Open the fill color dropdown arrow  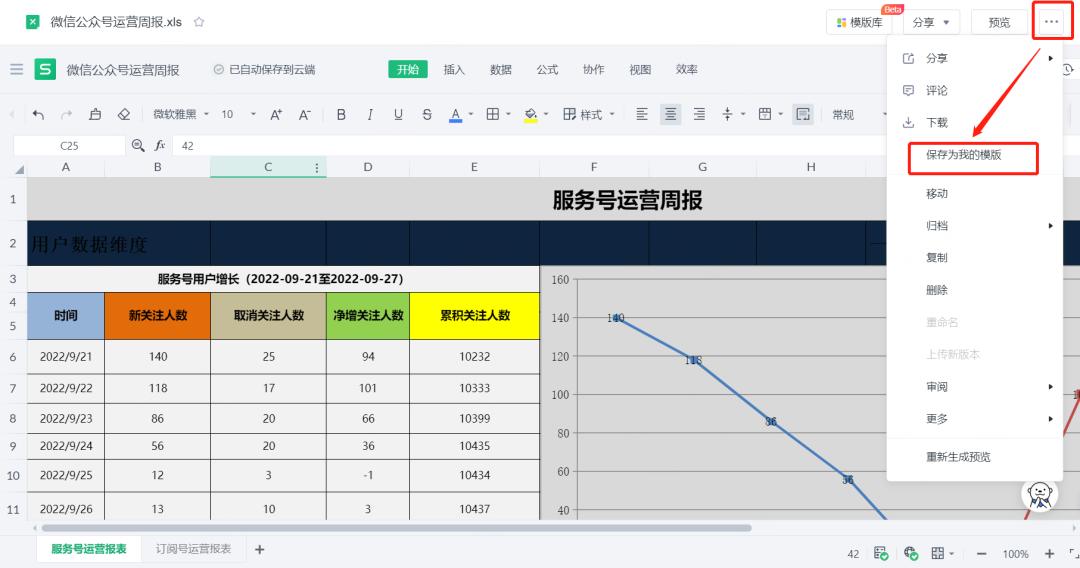point(546,114)
